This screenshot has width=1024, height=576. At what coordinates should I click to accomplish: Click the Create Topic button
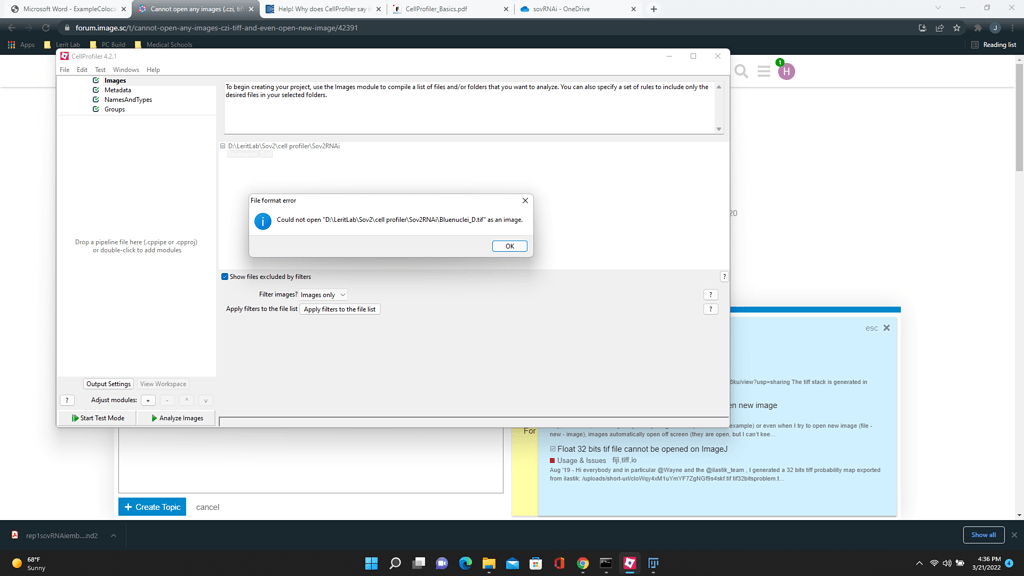[x=151, y=507]
